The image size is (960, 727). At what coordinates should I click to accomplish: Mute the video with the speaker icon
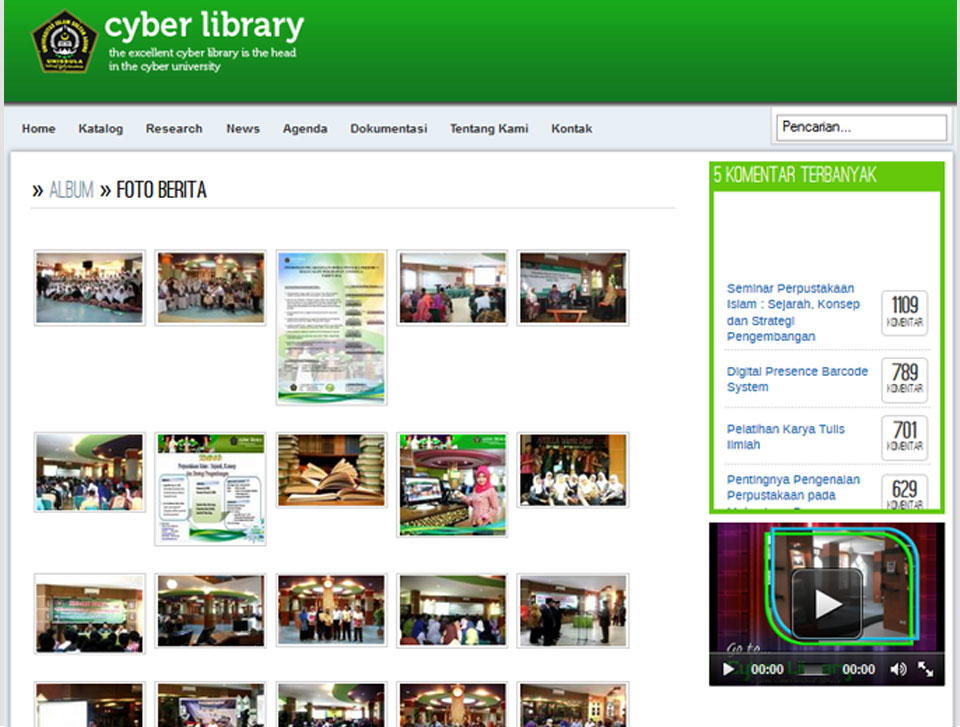click(x=898, y=669)
